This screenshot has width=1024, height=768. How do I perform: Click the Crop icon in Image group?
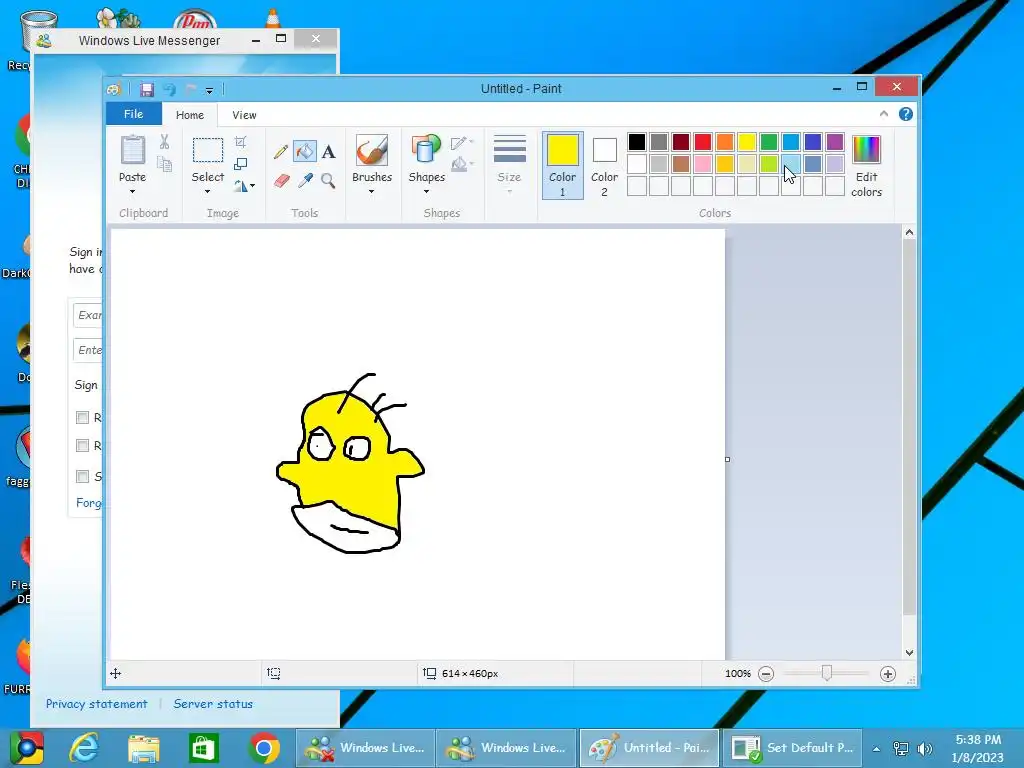(x=241, y=142)
